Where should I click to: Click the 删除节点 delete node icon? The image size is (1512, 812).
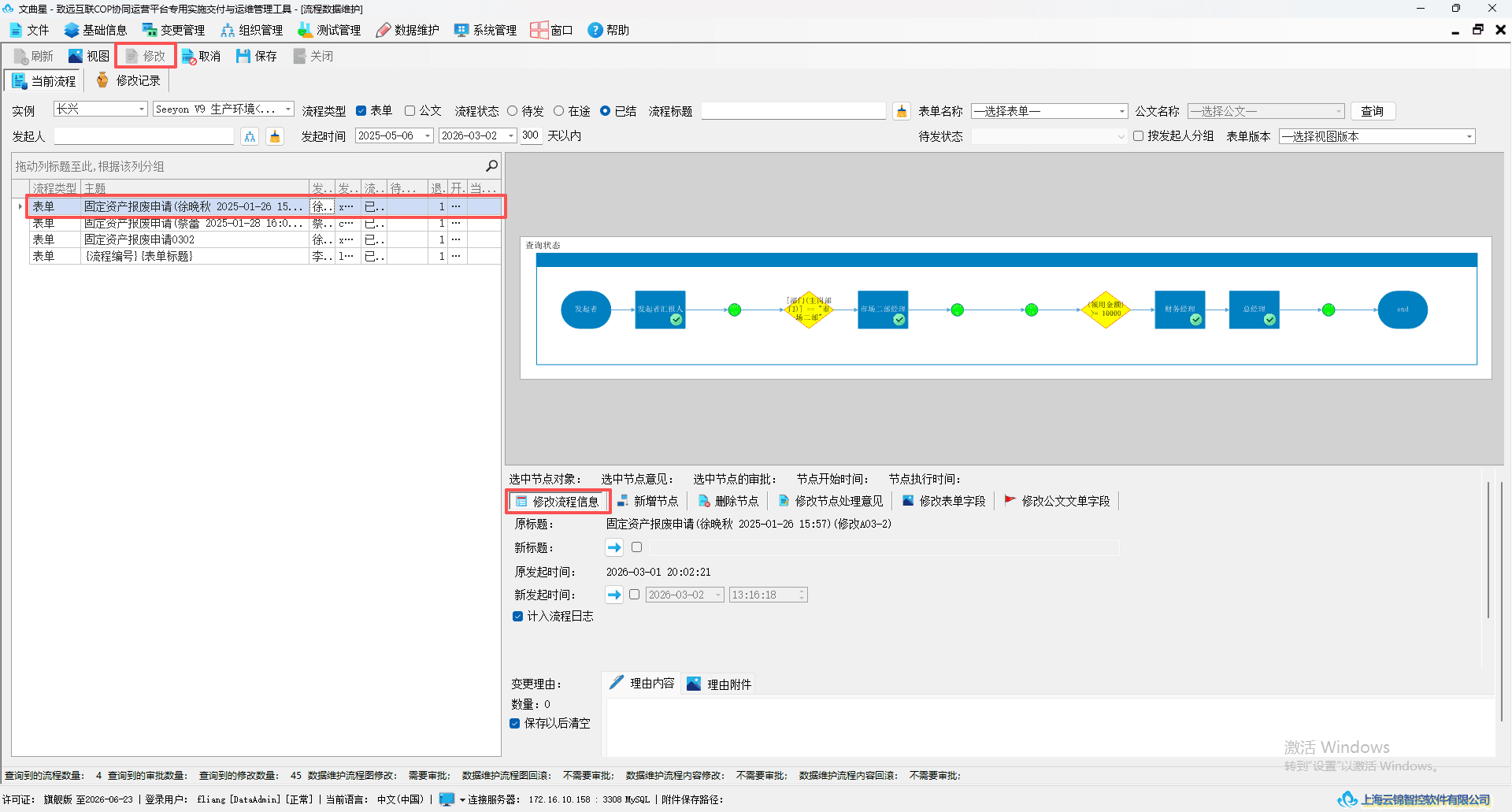704,501
